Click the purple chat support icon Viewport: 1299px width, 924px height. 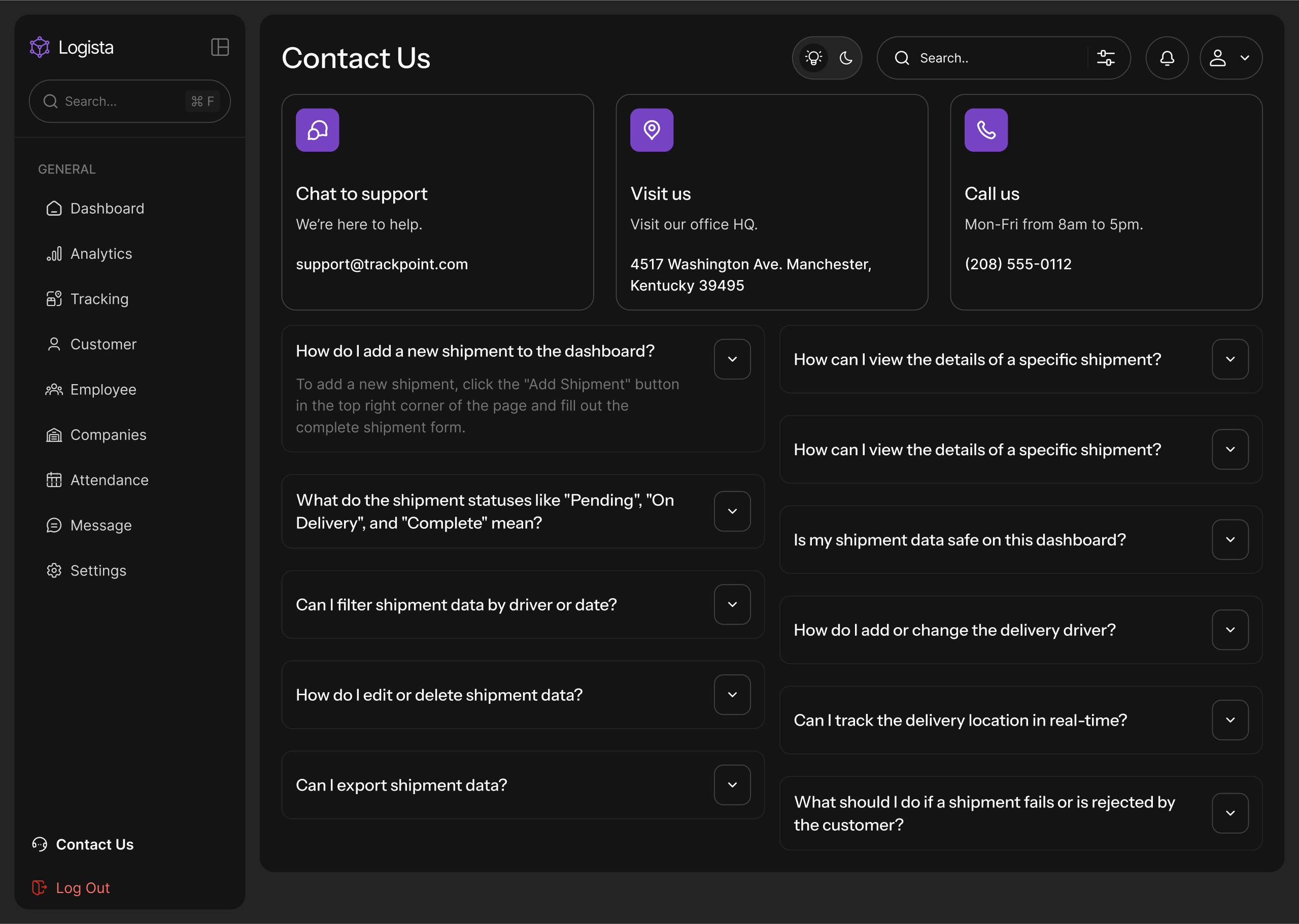click(318, 130)
